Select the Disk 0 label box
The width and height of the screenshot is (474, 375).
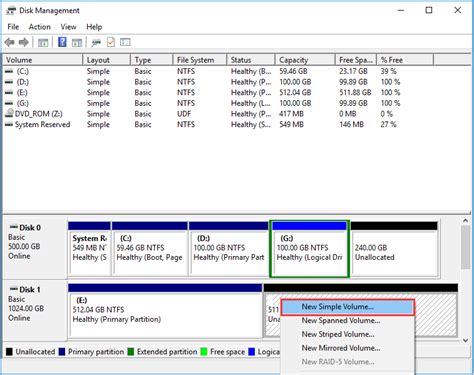35,247
